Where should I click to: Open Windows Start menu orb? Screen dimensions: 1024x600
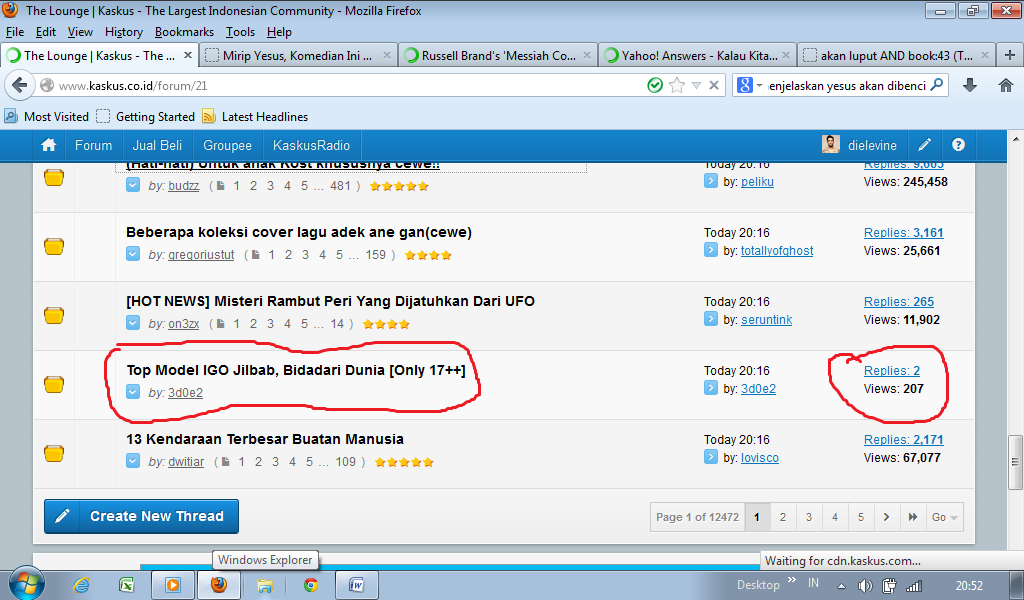[x=26, y=585]
